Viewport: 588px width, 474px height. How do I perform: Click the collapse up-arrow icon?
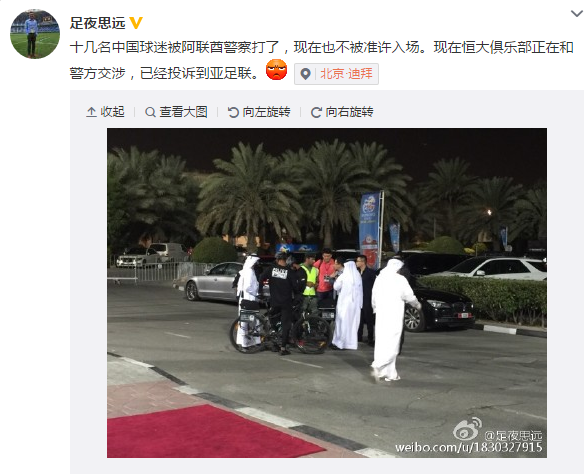[x=91, y=112]
